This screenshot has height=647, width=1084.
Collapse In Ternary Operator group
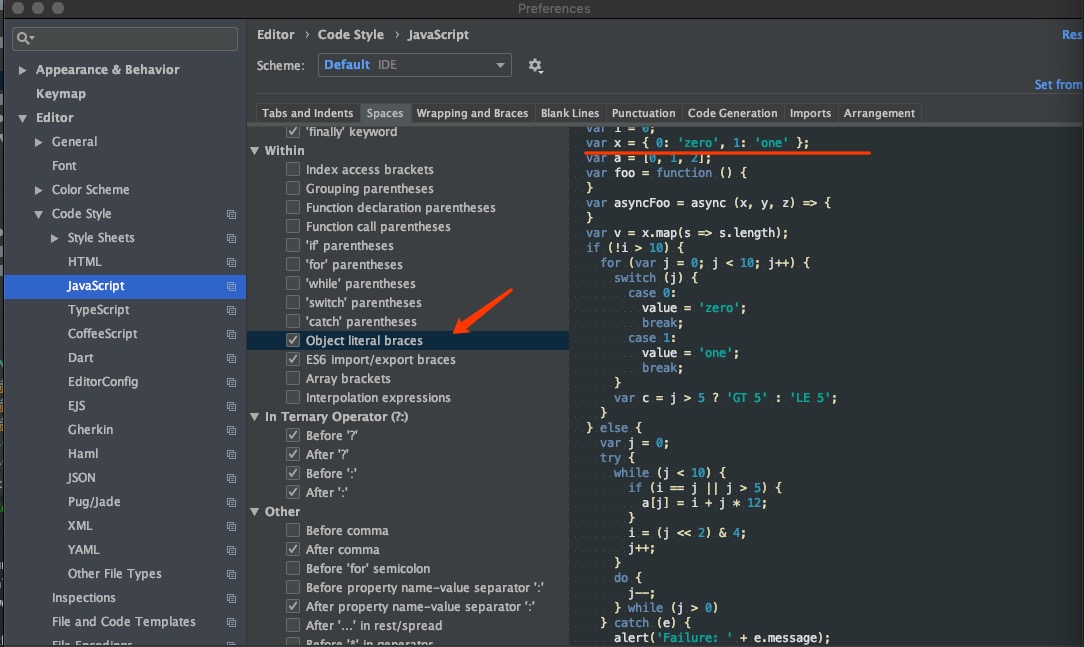click(x=254, y=417)
